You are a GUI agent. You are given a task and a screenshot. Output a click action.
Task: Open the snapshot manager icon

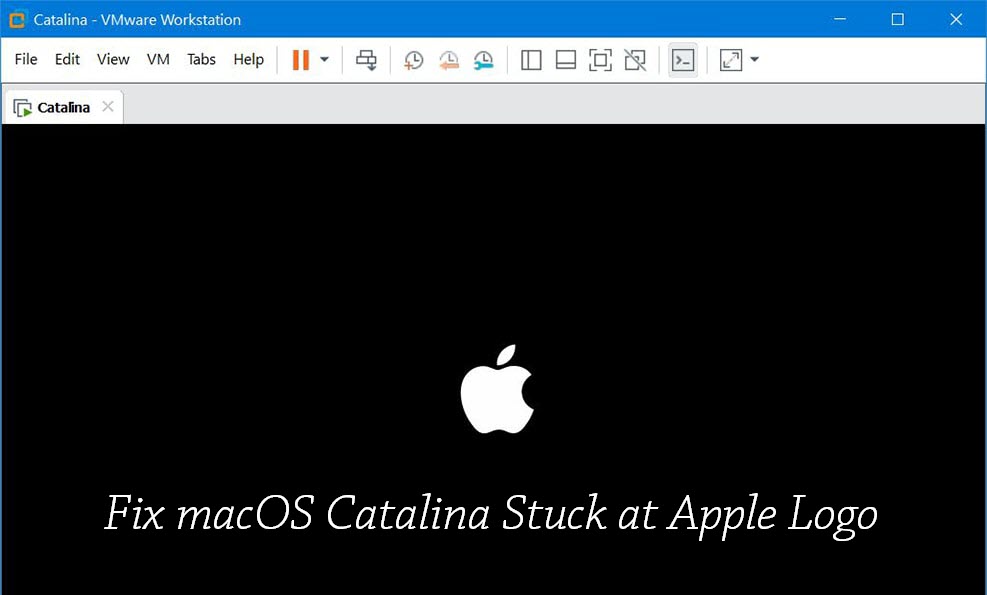click(483, 60)
